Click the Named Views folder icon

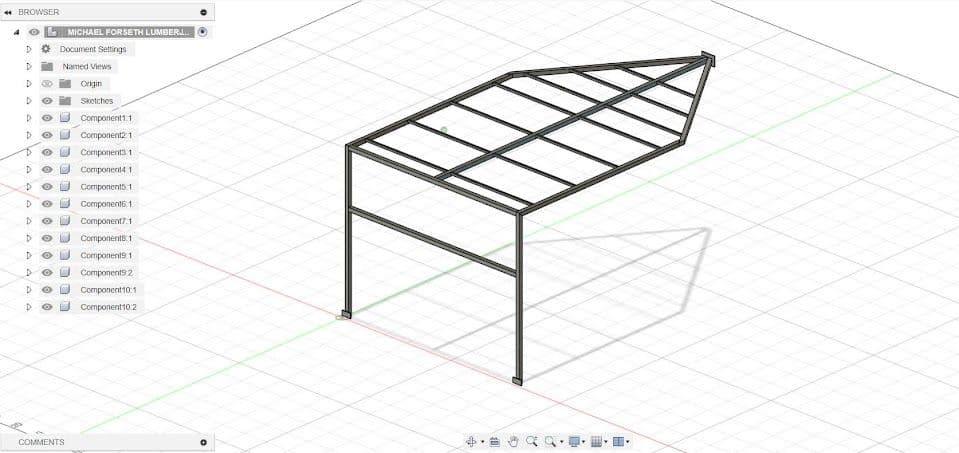click(47, 66)
